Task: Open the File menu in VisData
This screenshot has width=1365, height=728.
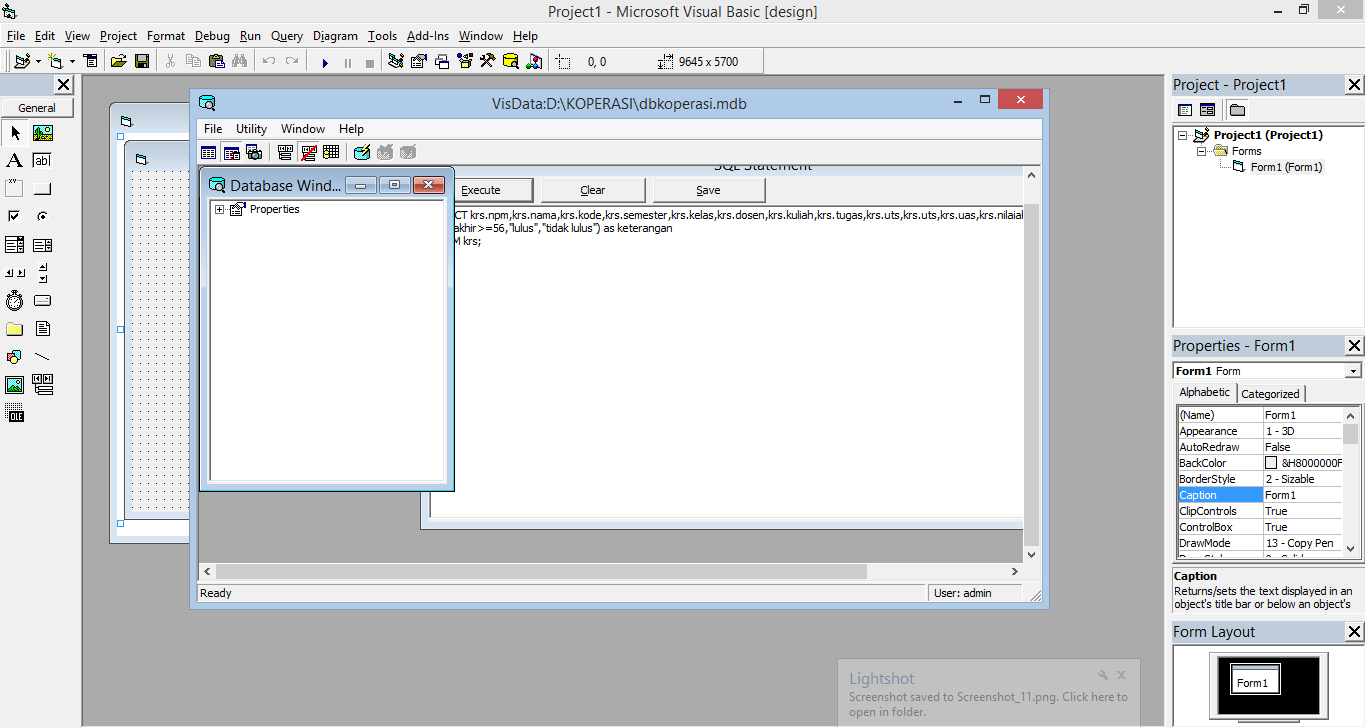Action: (x=213, y=129)
